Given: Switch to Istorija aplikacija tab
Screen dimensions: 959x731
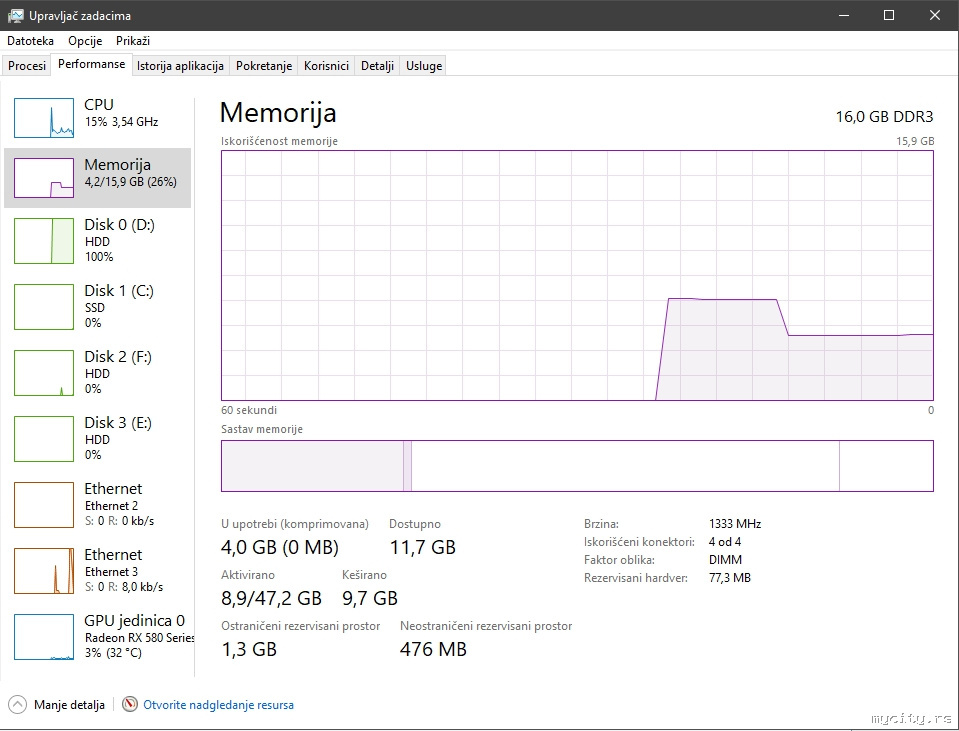Looking at the screenshot, I should [x=180, y=66].
